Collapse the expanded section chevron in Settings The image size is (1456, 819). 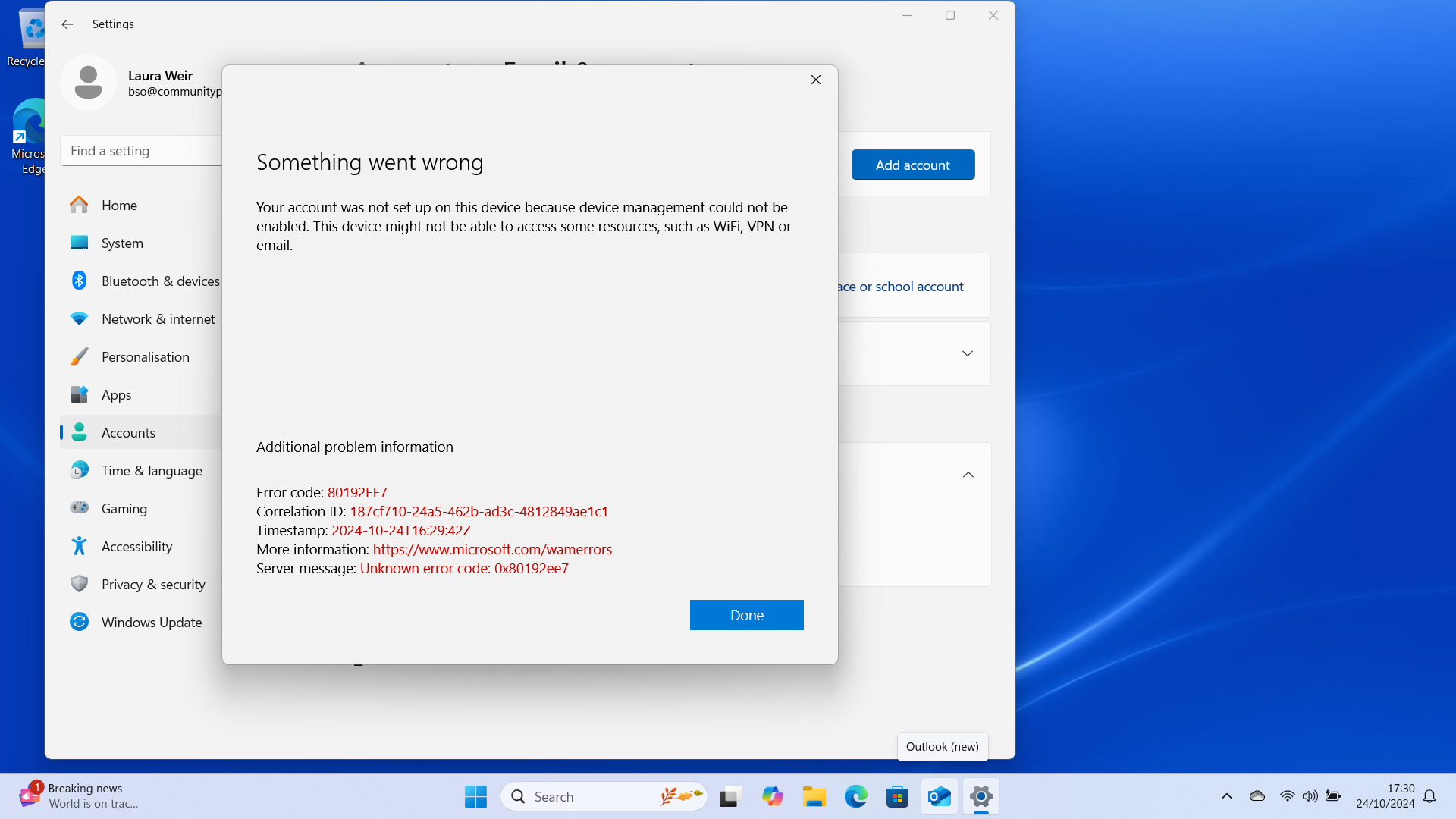(968, 475)
